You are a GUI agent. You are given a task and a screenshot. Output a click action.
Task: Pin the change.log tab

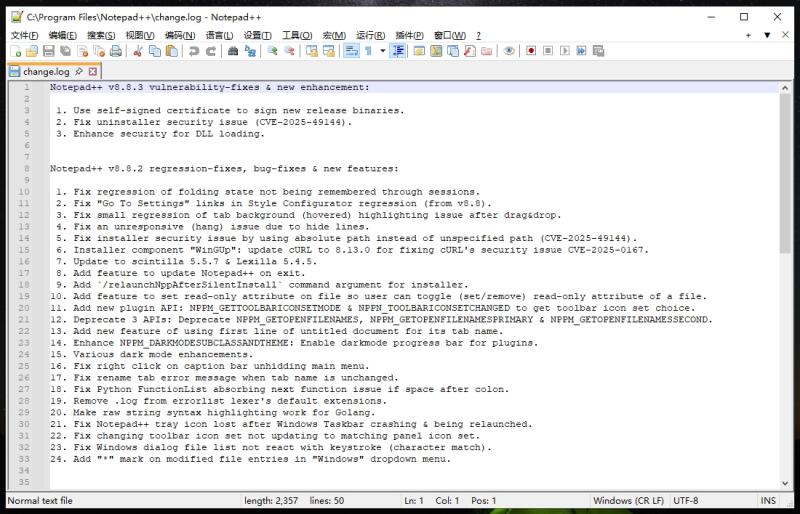(79, 71)
